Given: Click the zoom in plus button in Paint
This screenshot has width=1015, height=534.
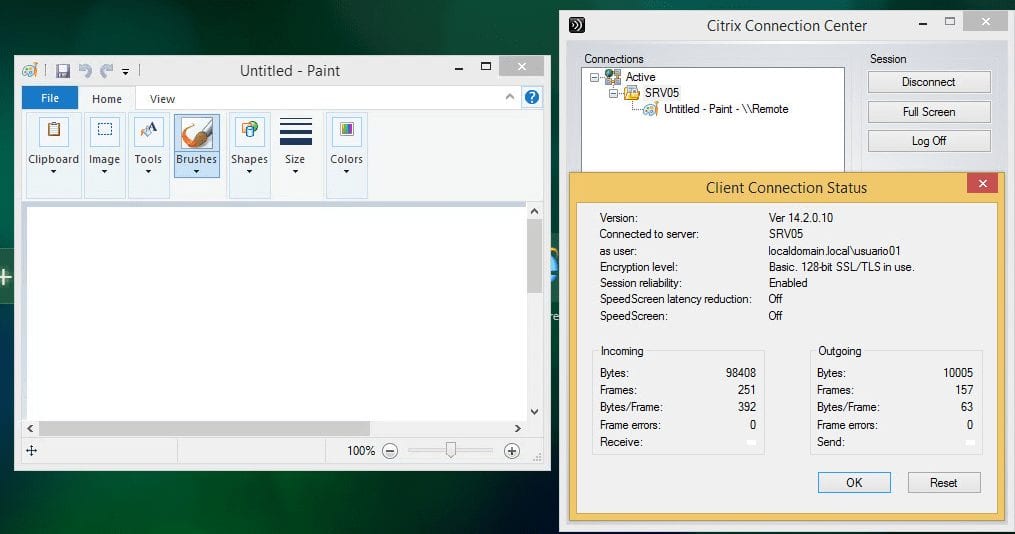Looking at the screenshot, I should point(511,451).
